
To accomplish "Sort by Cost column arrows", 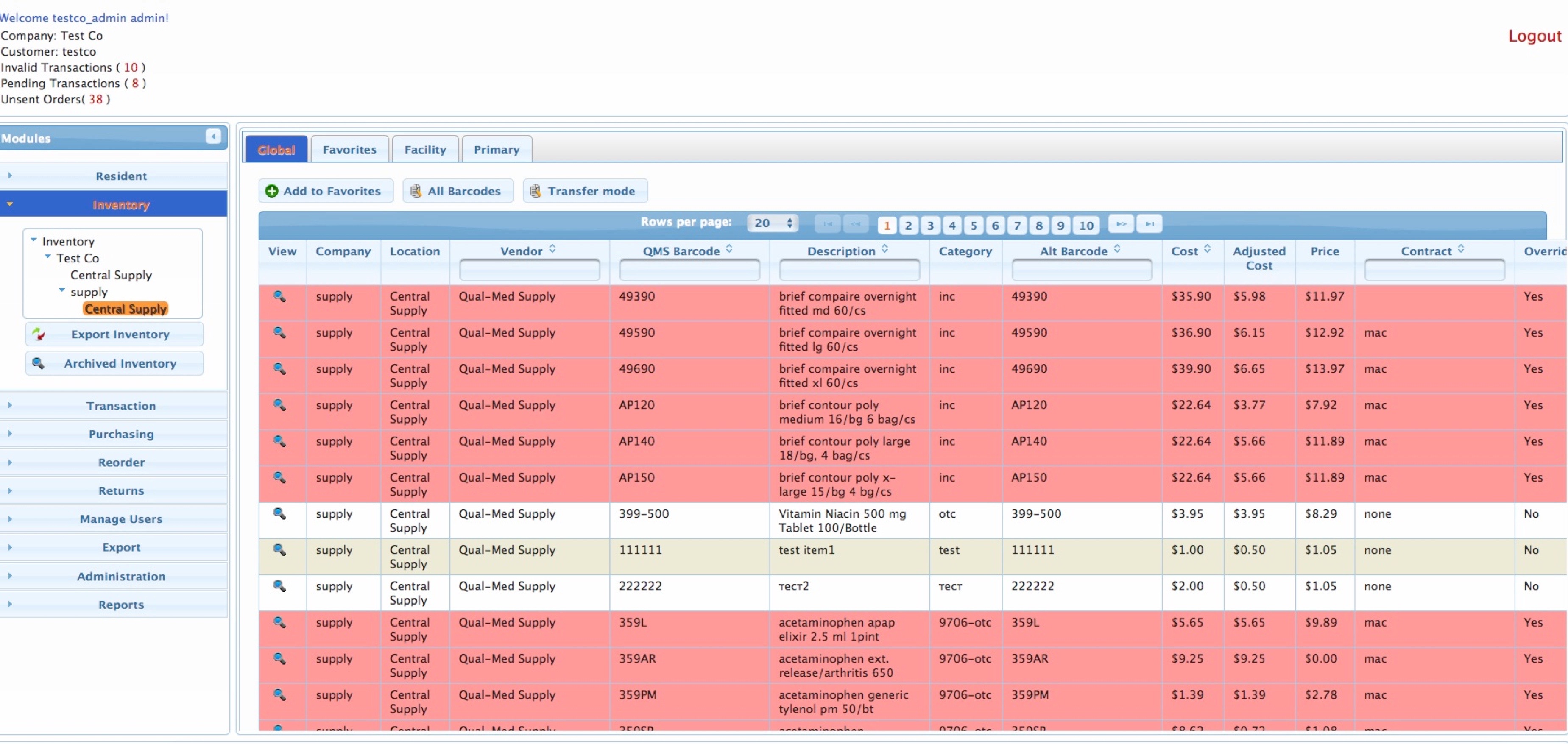I will (x=1207, y=249).
